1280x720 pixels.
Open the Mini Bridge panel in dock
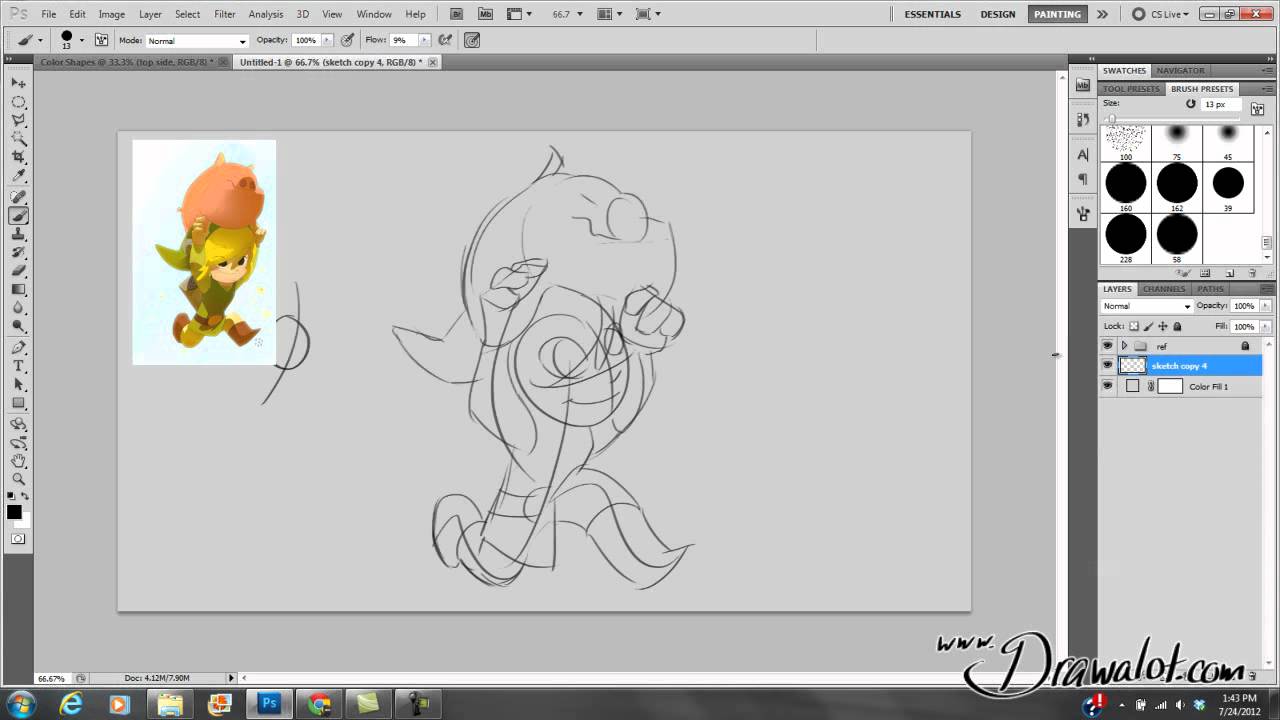1083,86
